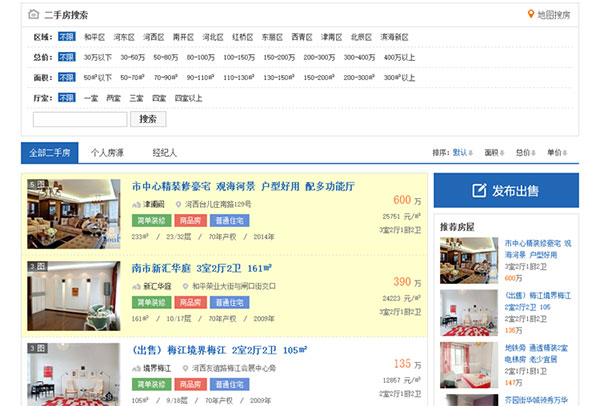Open the 600万 listing living room thumbnail
Viewport: 600px width, 406px height.
[73, 214]
